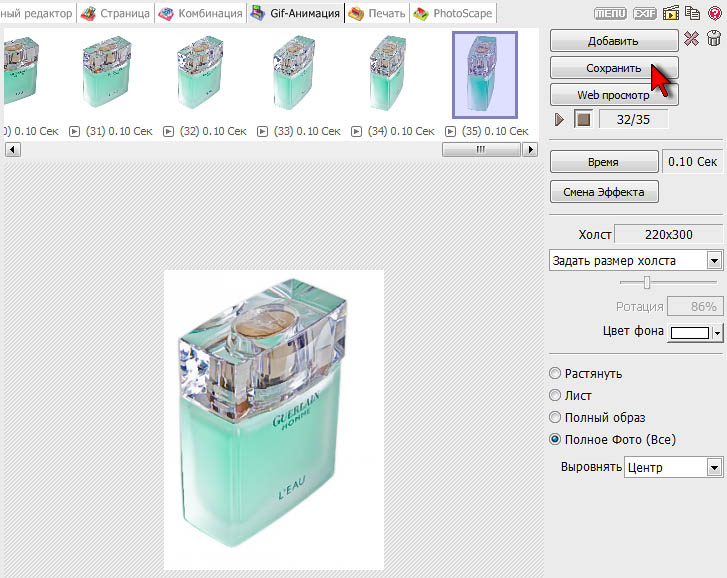Click the Цвет фона white color swatch
The image size is (727, 578).
[690, 333]
